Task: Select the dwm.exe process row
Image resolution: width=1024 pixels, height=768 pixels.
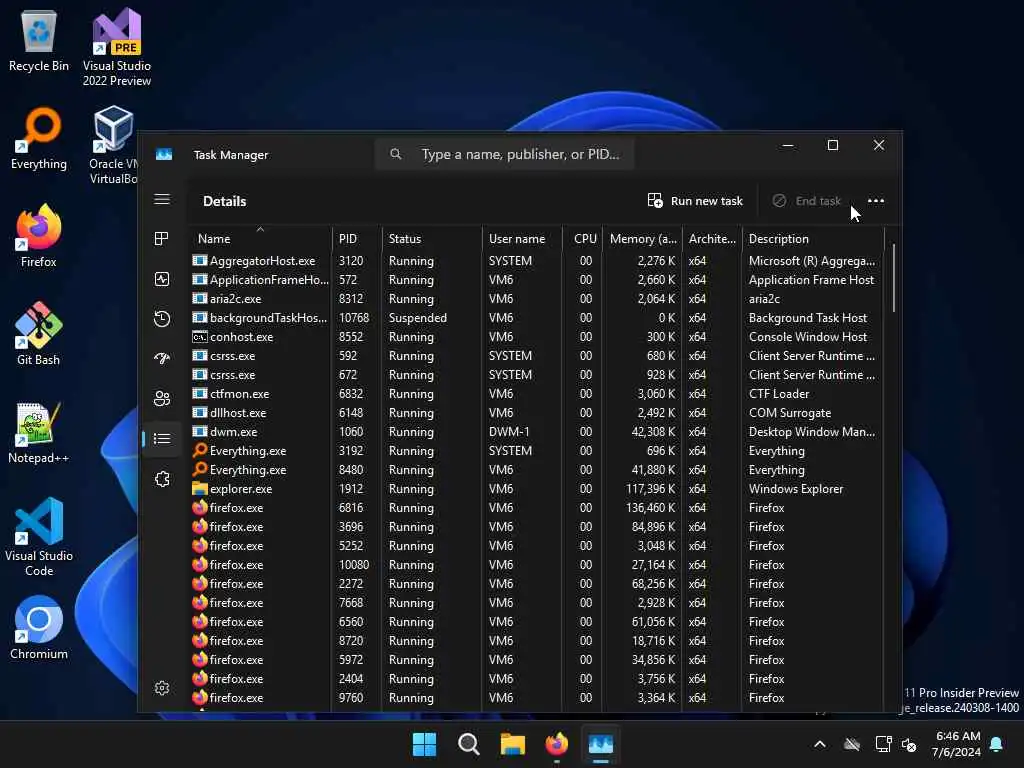Action: 537,432
